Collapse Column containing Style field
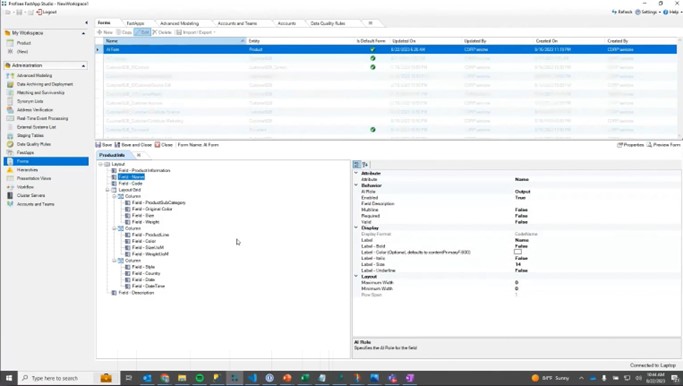683x386 pixels. (115, 261)
